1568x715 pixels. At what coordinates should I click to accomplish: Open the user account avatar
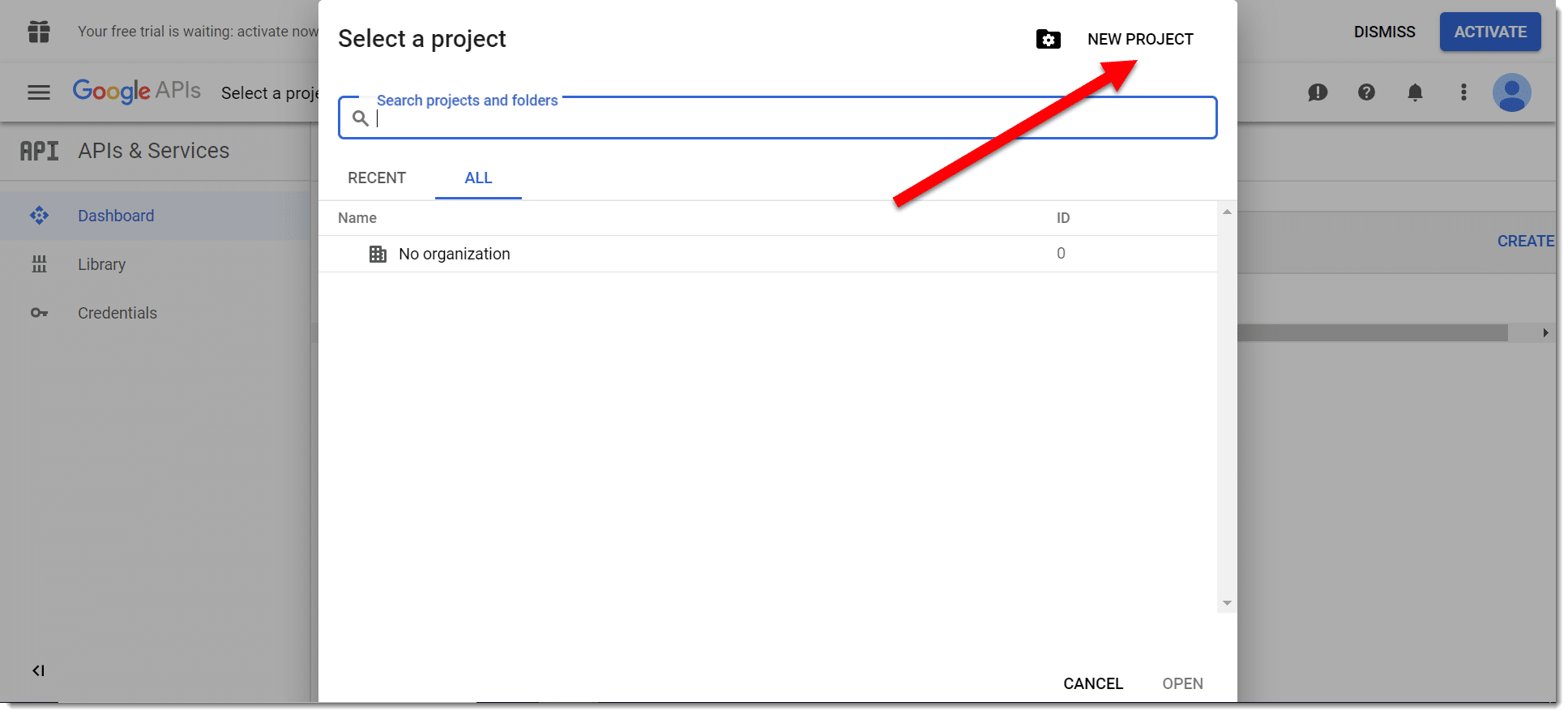tap(1512, 92)
